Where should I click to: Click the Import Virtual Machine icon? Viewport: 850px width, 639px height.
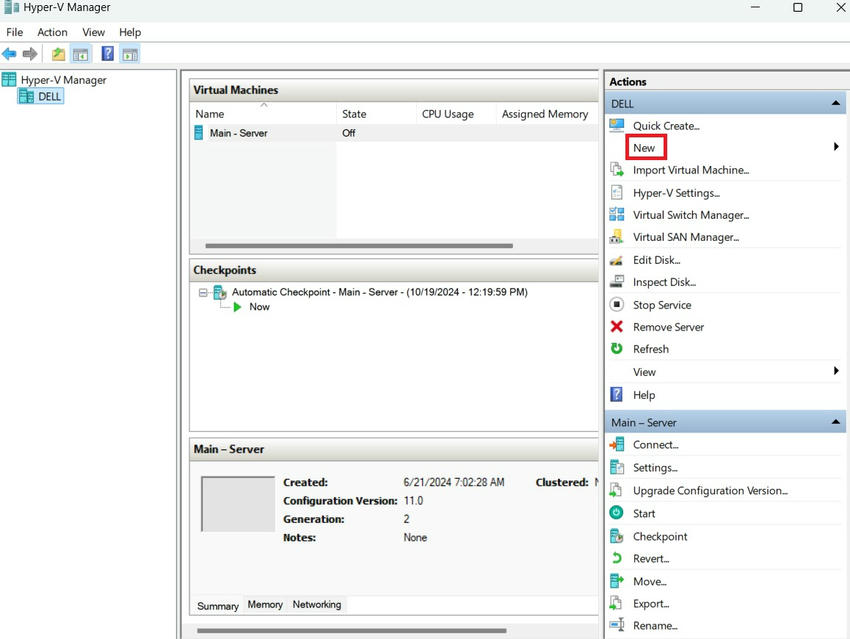click(616, 170)
